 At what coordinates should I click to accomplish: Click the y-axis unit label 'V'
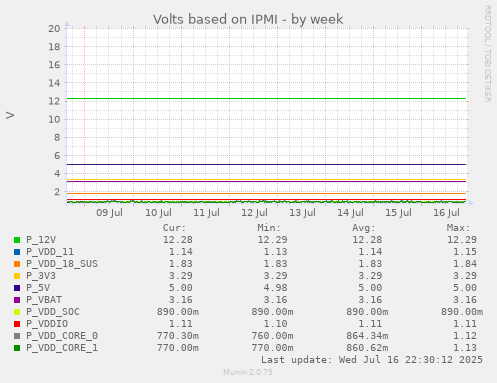tap(10, 115)
